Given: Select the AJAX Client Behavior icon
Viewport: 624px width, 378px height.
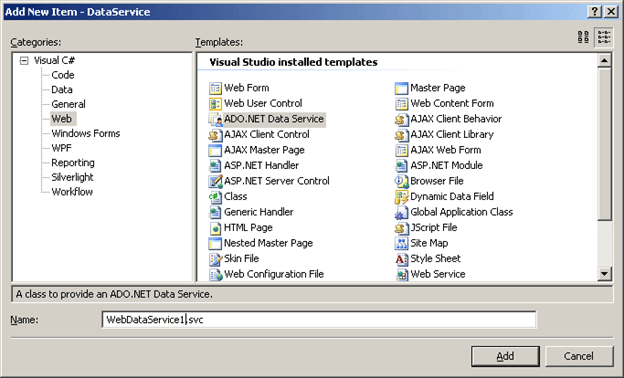Looking at the screenshot, I should [x=401, y=119].
